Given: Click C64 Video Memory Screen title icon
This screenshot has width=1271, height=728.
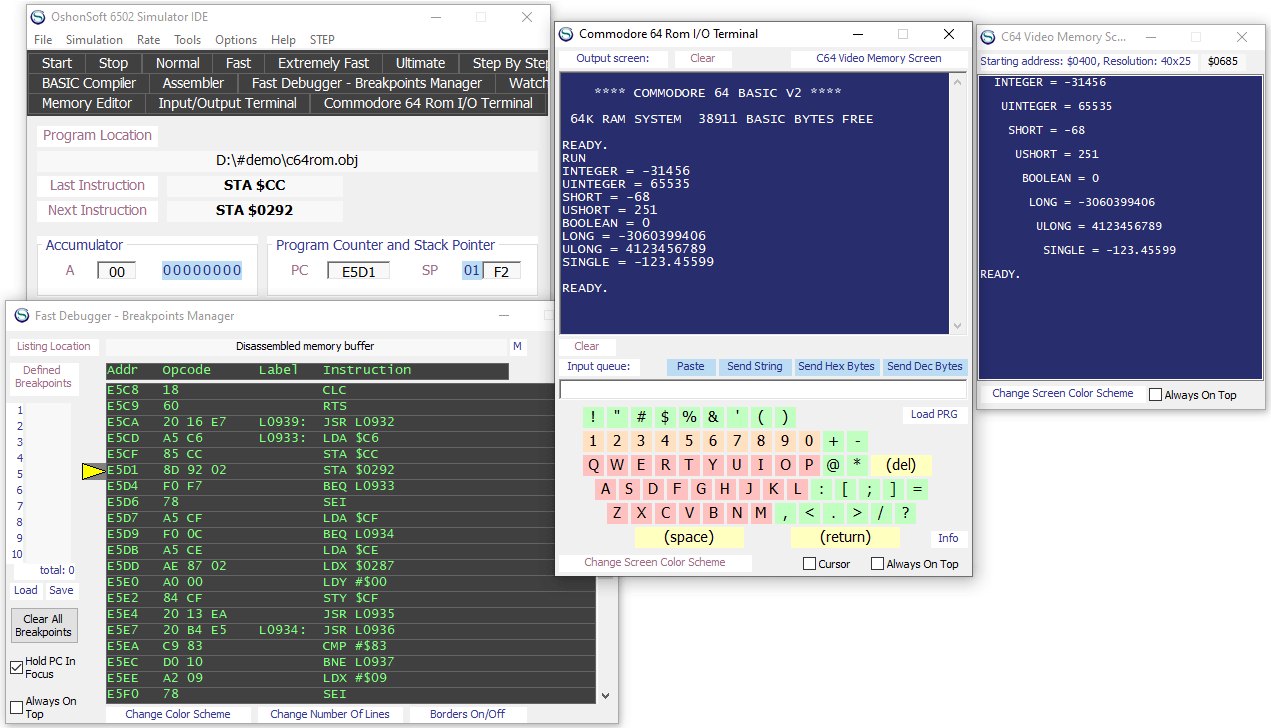Looking at the screenshot, I should 988,37.
